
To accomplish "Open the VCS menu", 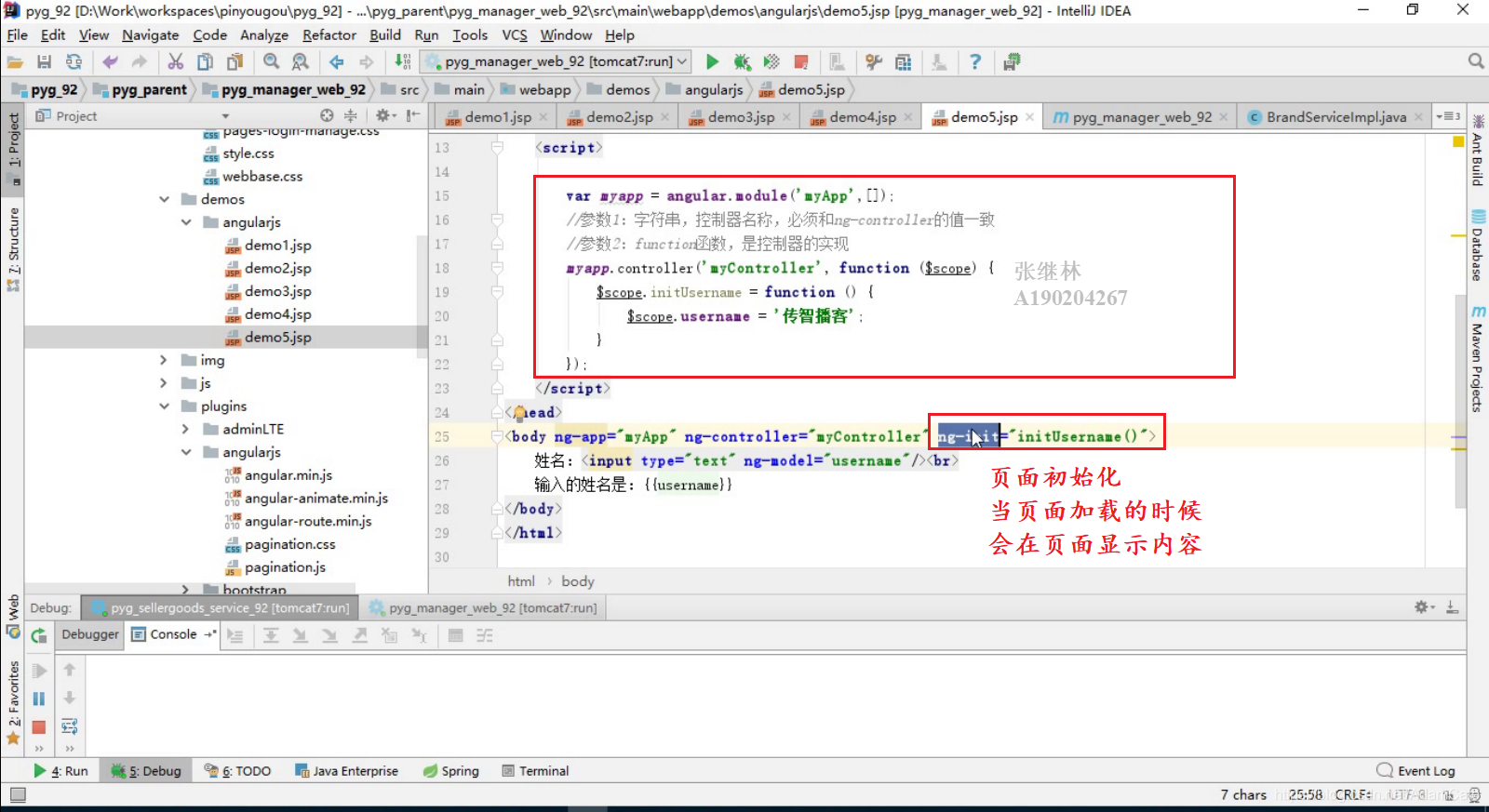I will [x=515, y=34].
